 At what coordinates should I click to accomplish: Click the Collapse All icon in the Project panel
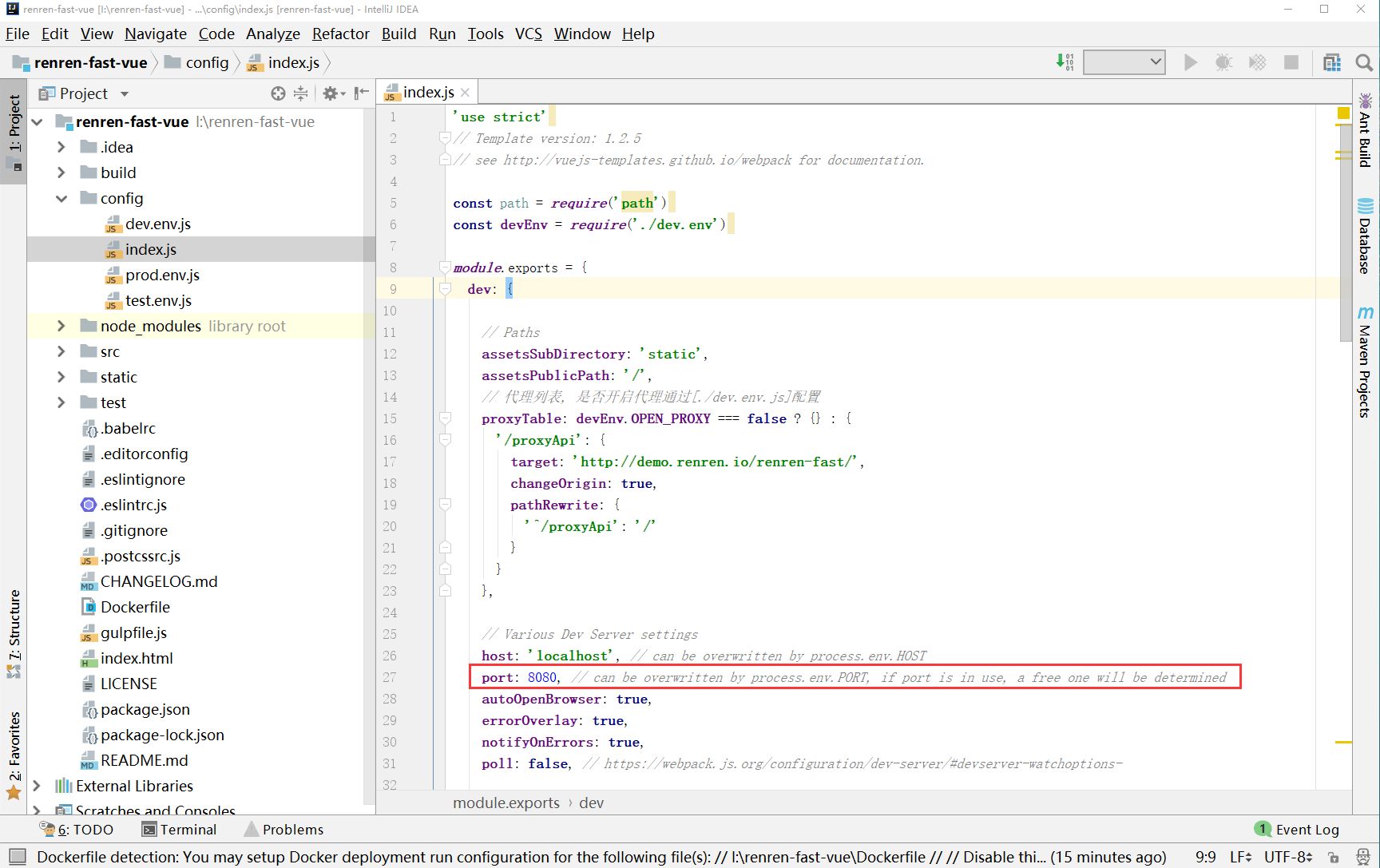point(301,93)
